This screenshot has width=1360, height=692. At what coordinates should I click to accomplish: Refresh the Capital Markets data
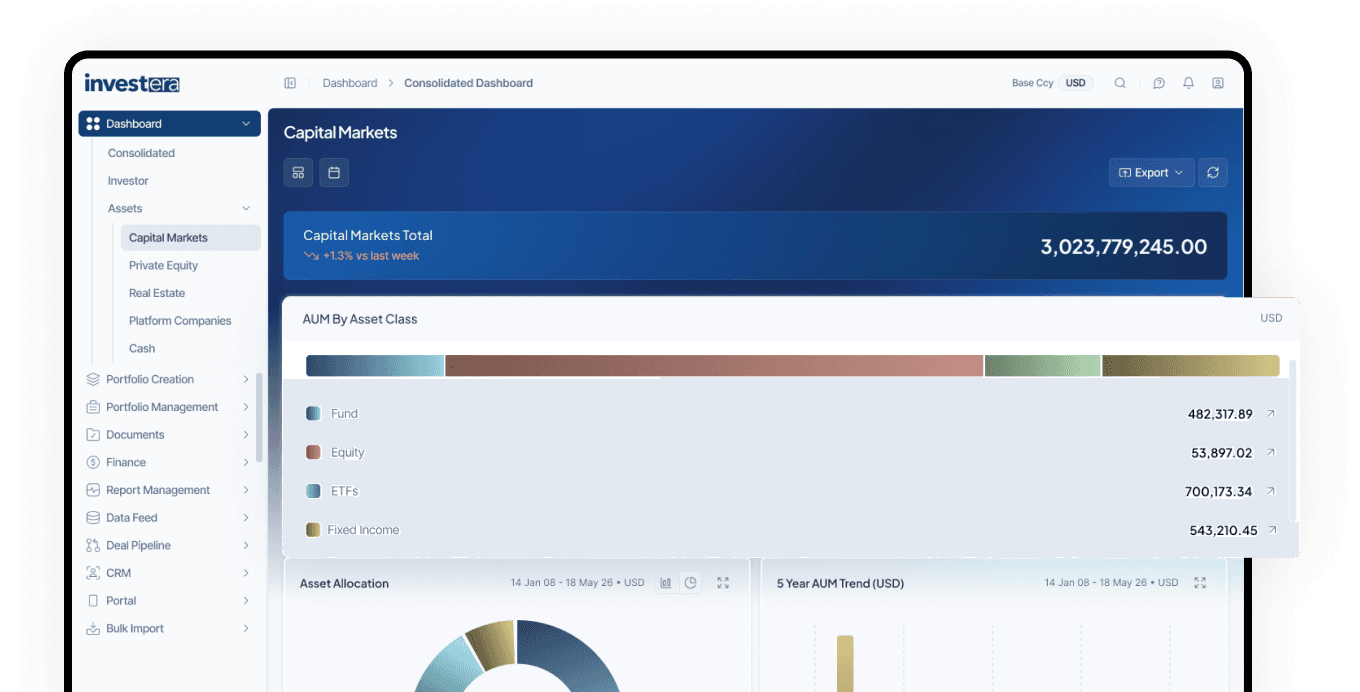coord(1213,173)
